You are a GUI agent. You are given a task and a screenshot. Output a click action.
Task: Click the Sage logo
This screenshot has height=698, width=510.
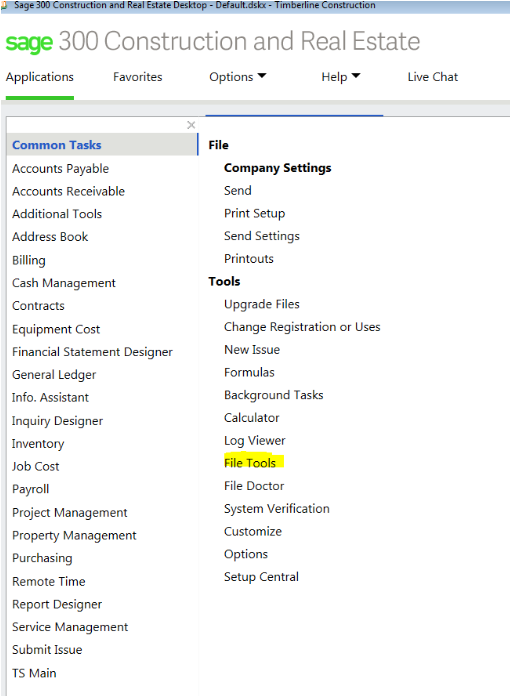click(29, 42)
